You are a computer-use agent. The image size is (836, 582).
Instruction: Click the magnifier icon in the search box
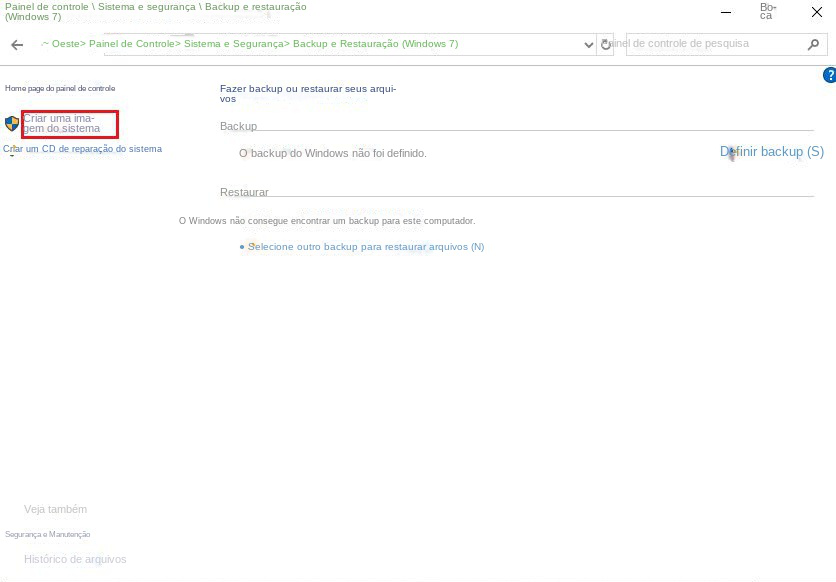(x=813, y=45)
